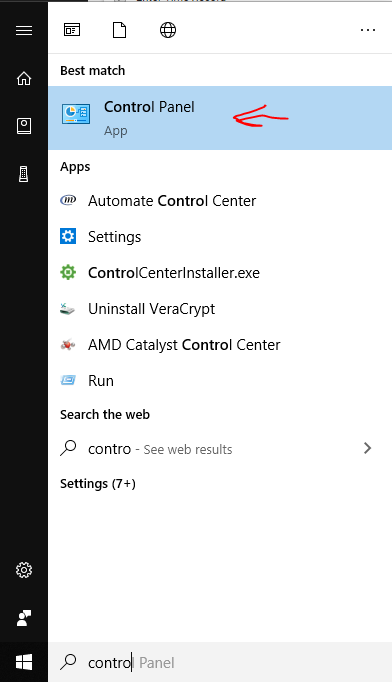The height and width of the screenshot is (682, 392).
Task: Click the green ControlCenterInstaller gear icon
Action: click(68, 272)
